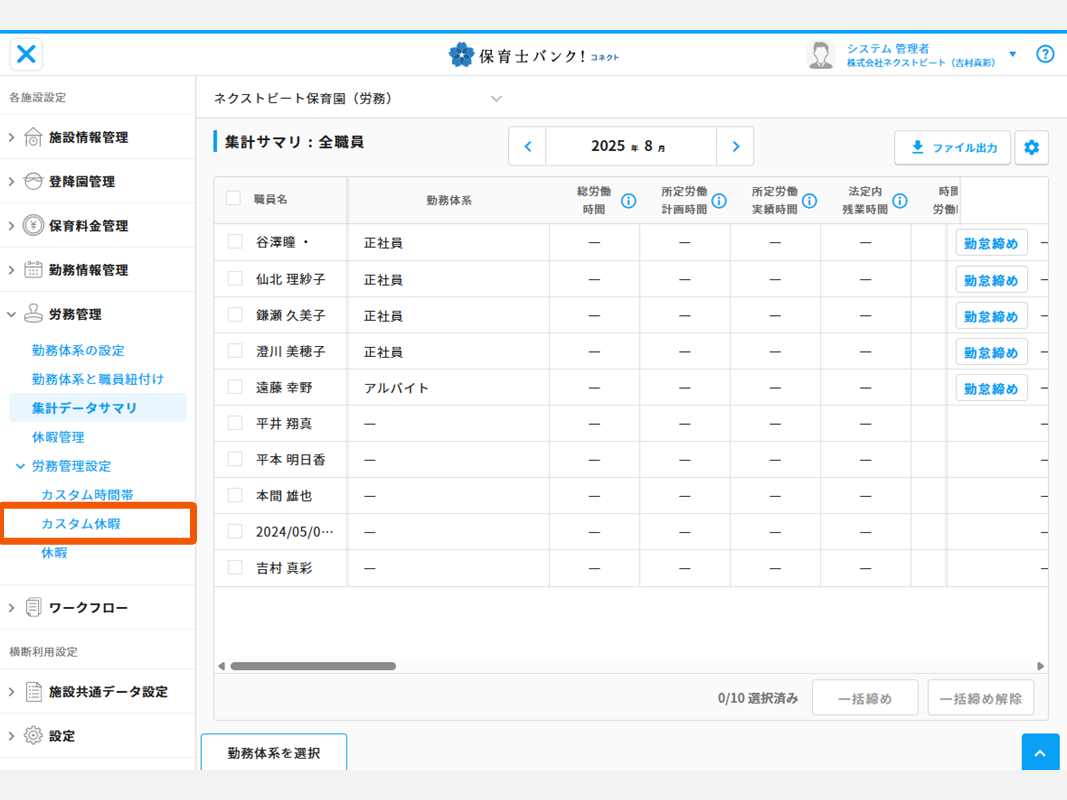1067x800 pixels.
Task: Tick the checkbox for 遠藤 幸野
Action: coord(235,387)
